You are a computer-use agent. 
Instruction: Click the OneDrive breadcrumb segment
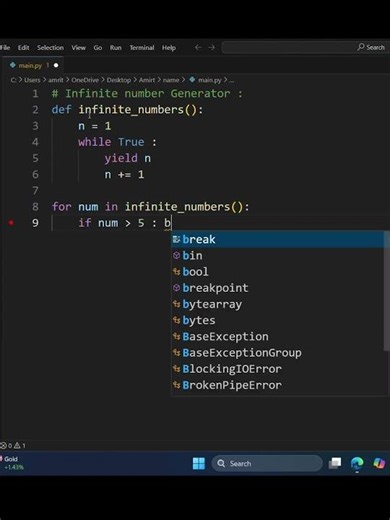click(x=85, y=80)
